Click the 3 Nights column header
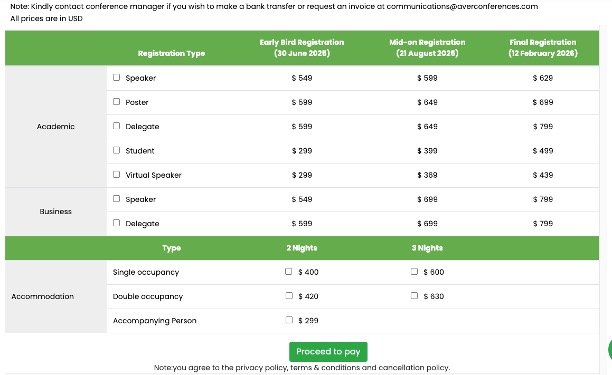Image resolution: width=612 pixels, height=375 pixels. coord(427,248)
